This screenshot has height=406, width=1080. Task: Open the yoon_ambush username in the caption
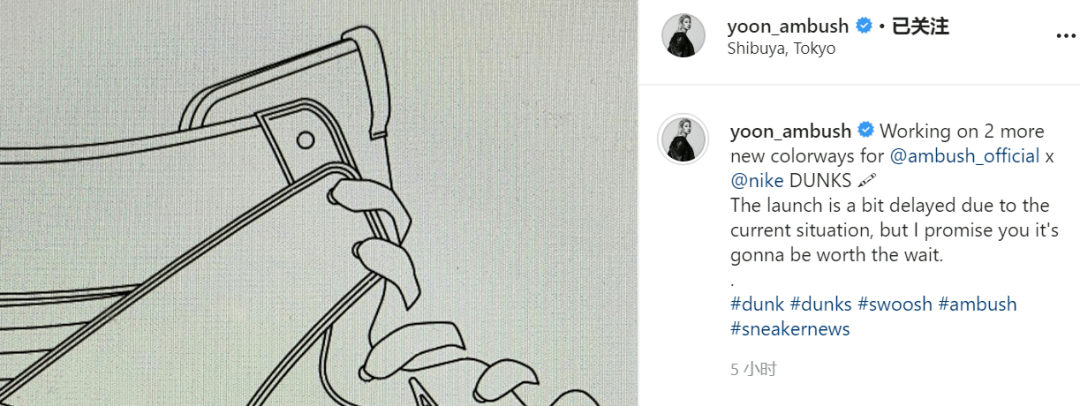click(x=791, y=130)
